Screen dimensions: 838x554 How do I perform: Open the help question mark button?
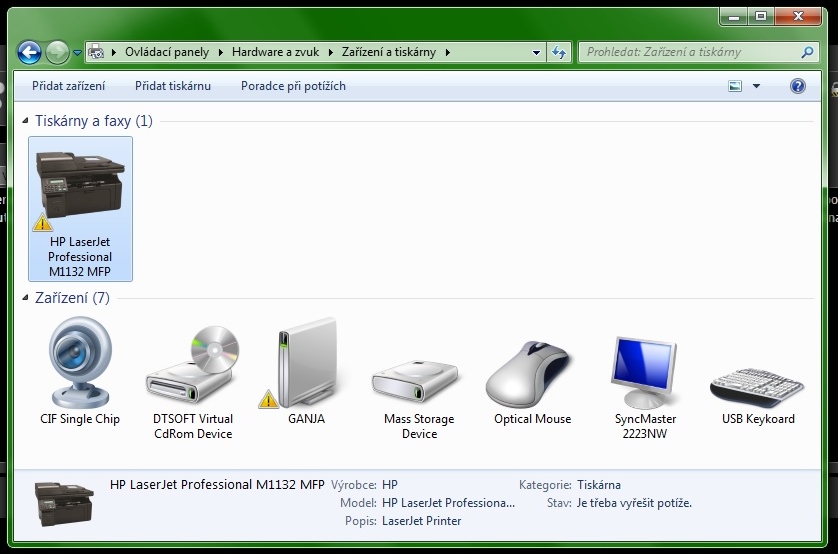(797, 86)
